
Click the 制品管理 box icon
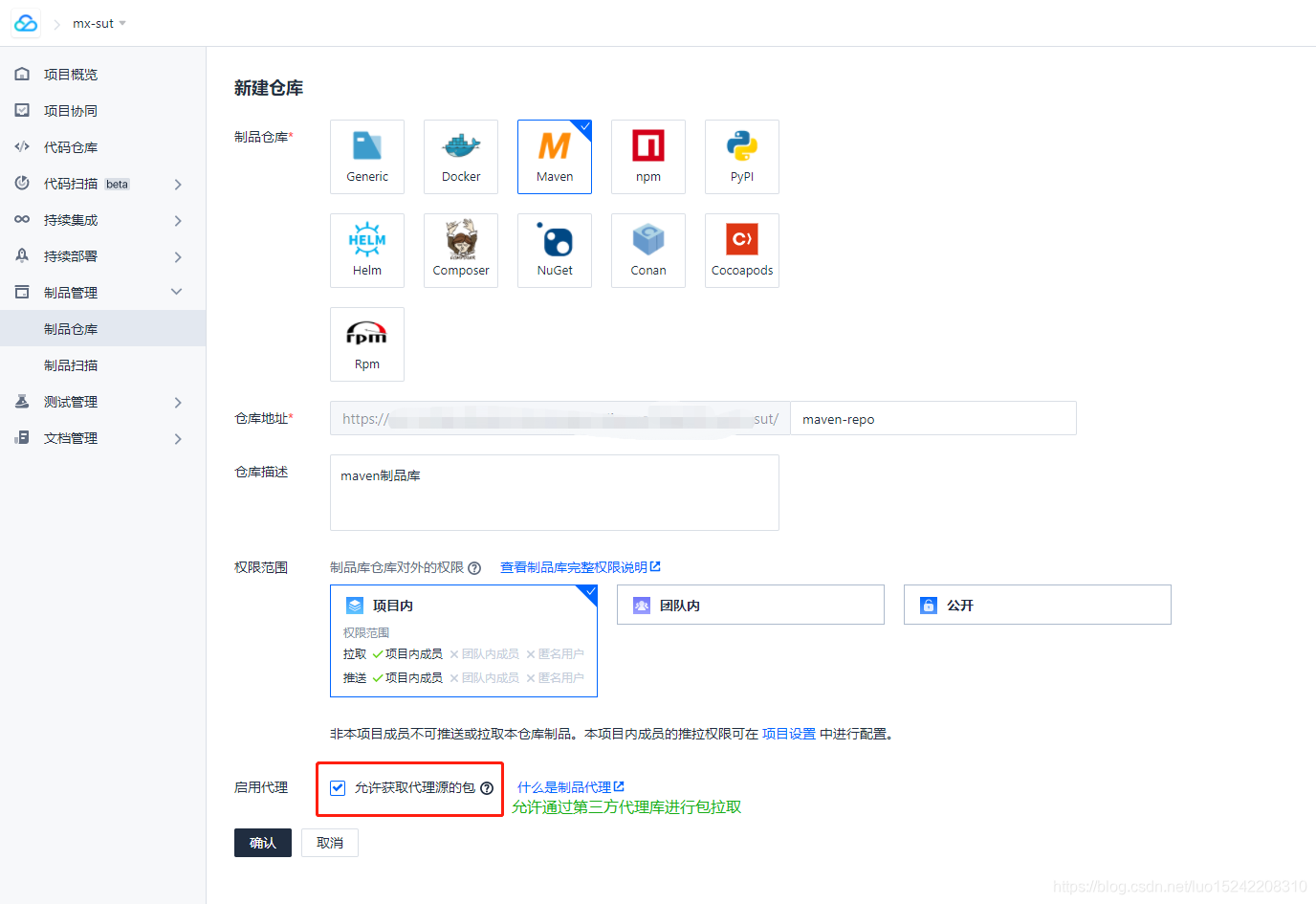pyautogui.click(x=22, y=292)
